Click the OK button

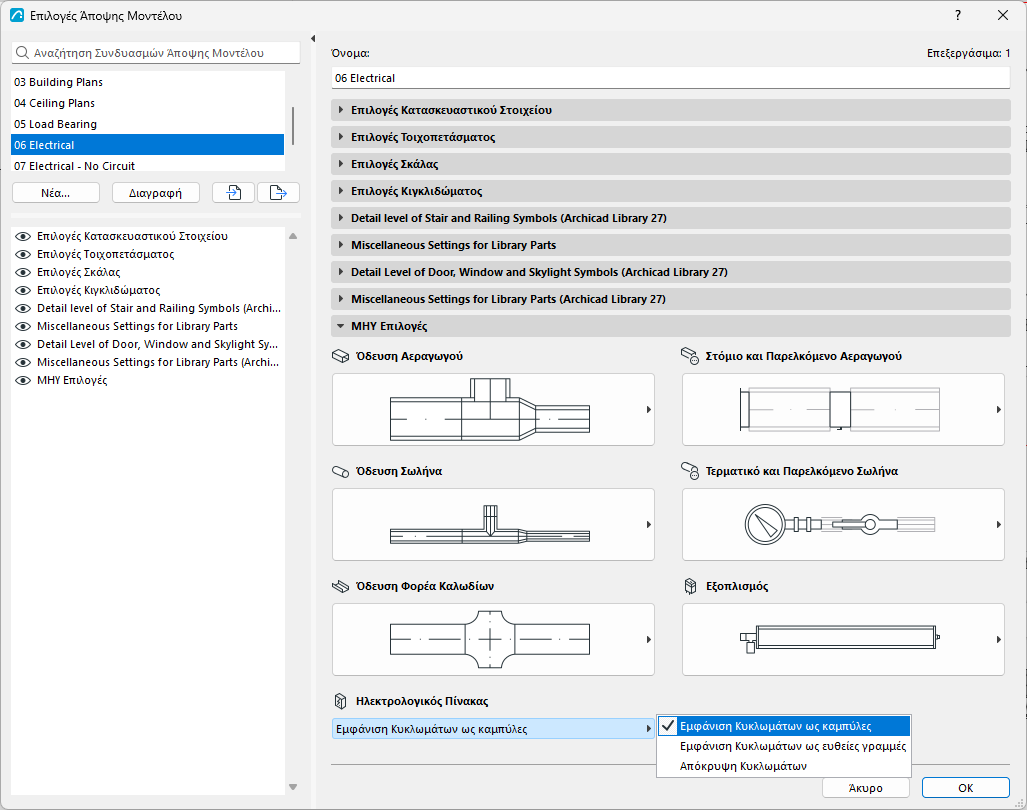coord(965,788)
